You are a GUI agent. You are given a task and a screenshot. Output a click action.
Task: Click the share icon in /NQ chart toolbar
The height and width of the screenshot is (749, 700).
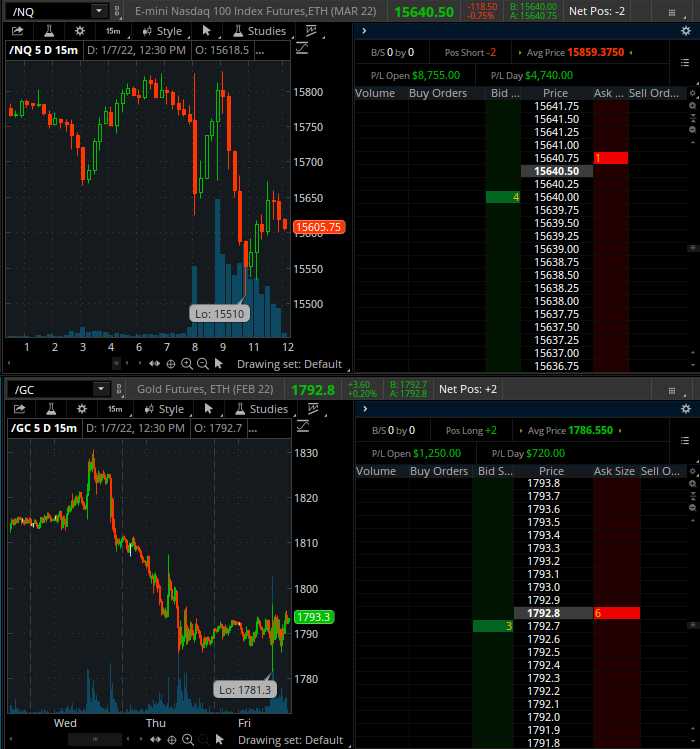[x=19, y=31]
